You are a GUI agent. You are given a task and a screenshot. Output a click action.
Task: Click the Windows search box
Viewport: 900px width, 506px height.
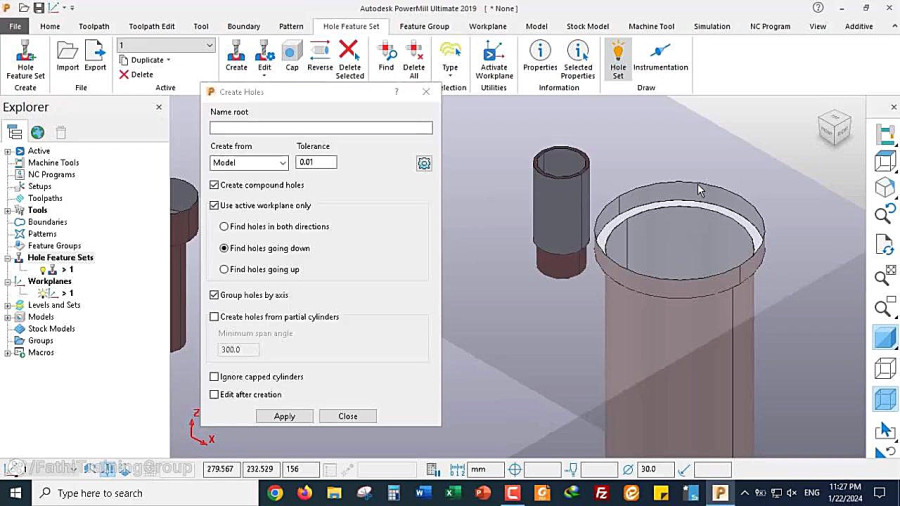[x=145, y=493]
